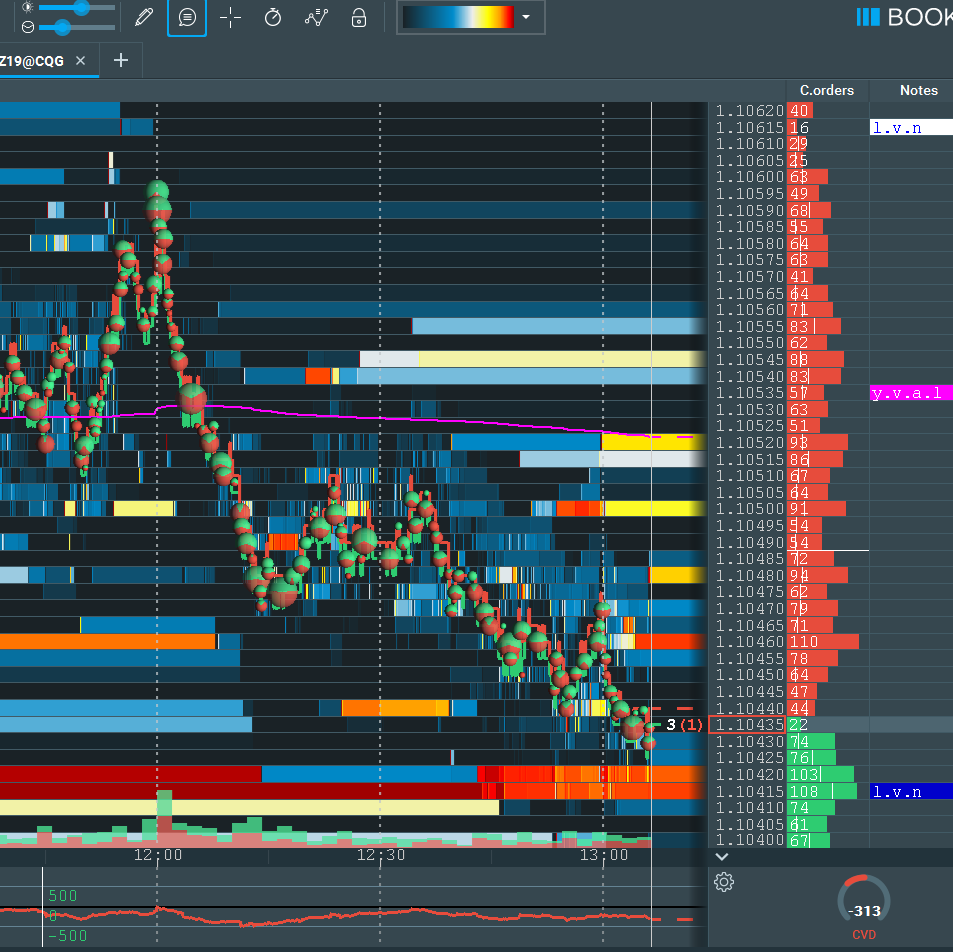Click the C.orders column header
953x952 pixels.
tap(827, 90)
